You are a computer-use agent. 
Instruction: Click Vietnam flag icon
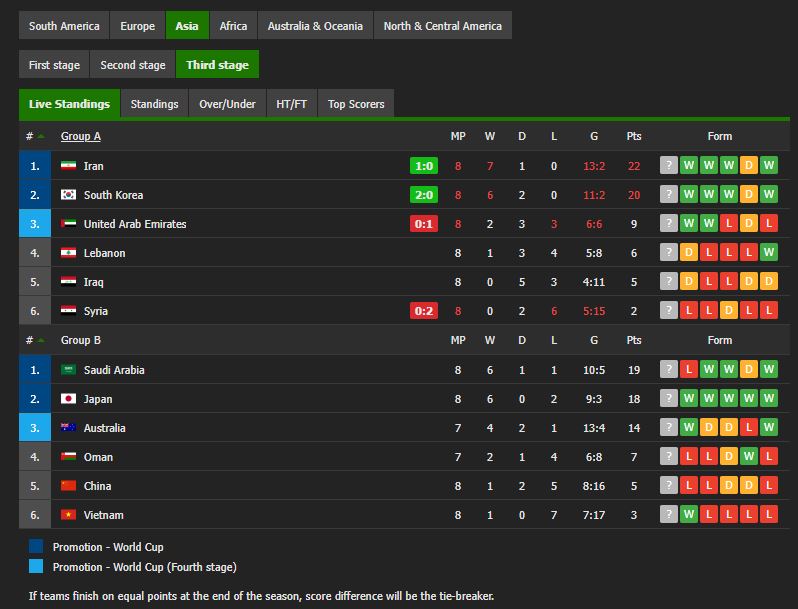(x=68, y=514)
